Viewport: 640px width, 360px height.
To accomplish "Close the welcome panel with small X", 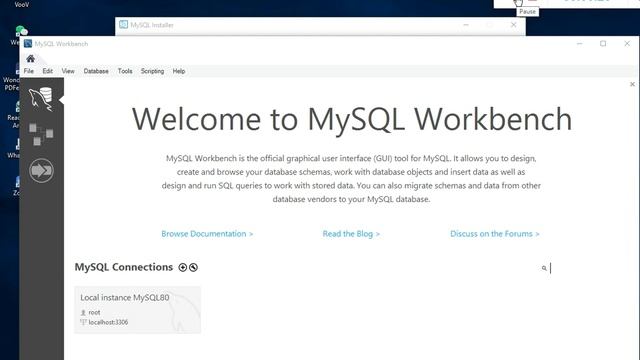I will coord(632,84).
